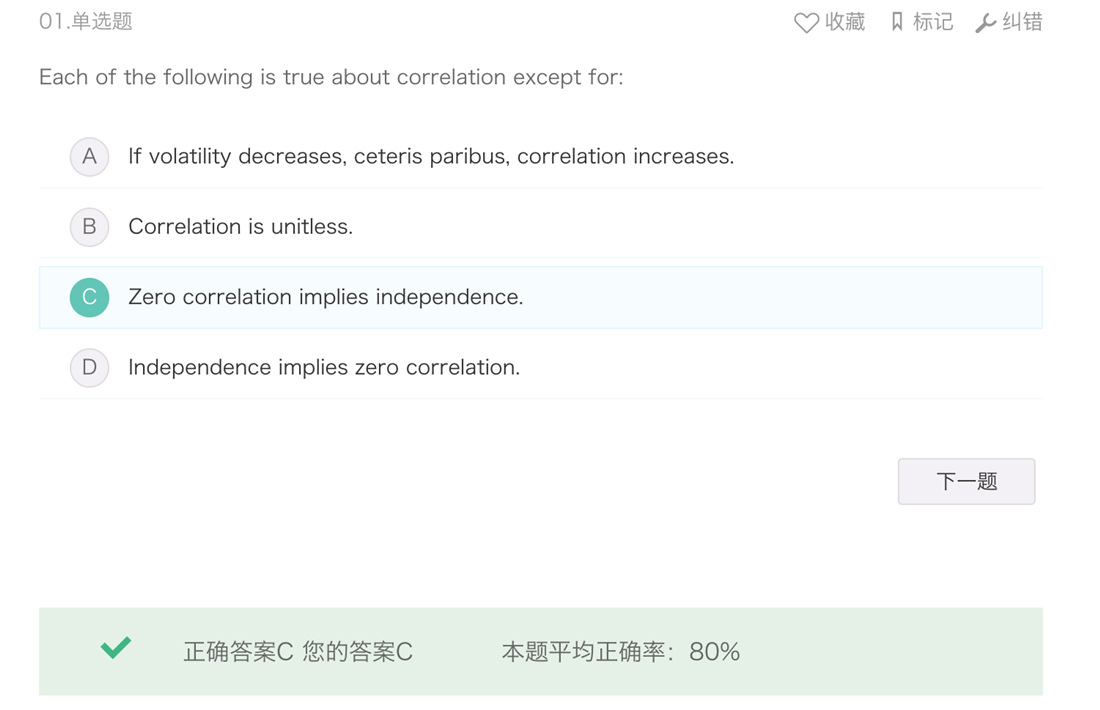Click the 纠错 report error label

click(x=1022, y=22)
